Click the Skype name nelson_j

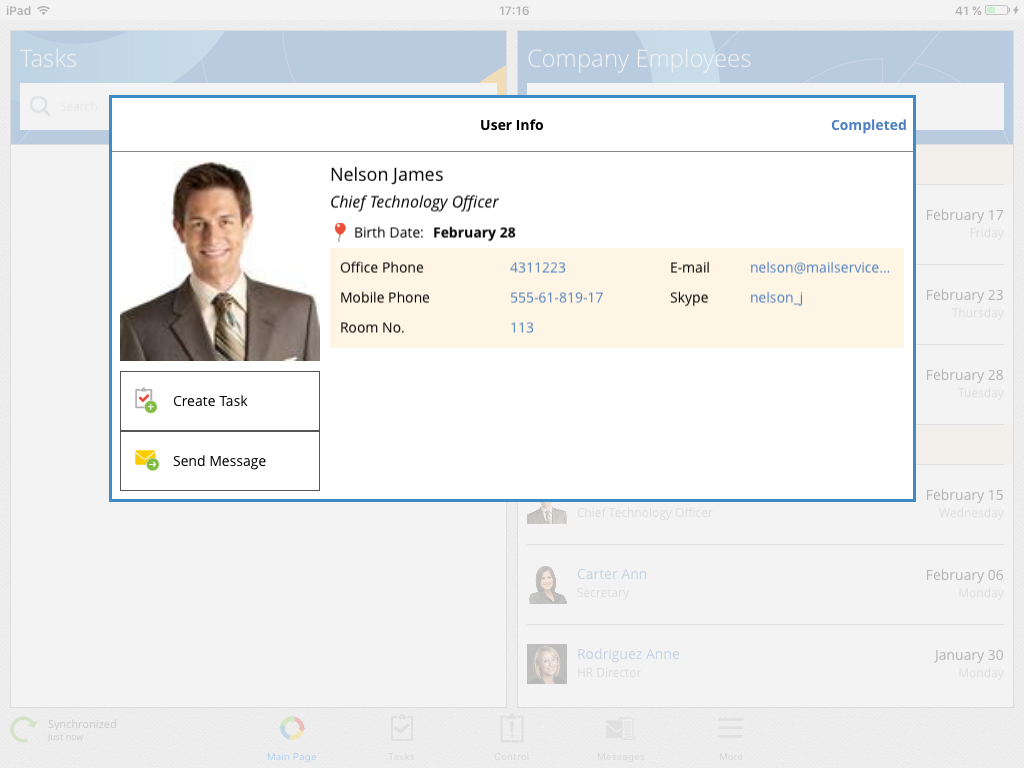coord(776,297)
